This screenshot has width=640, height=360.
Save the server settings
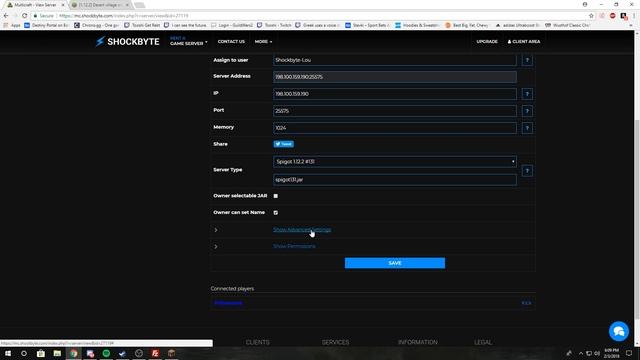tap(395, 263)
